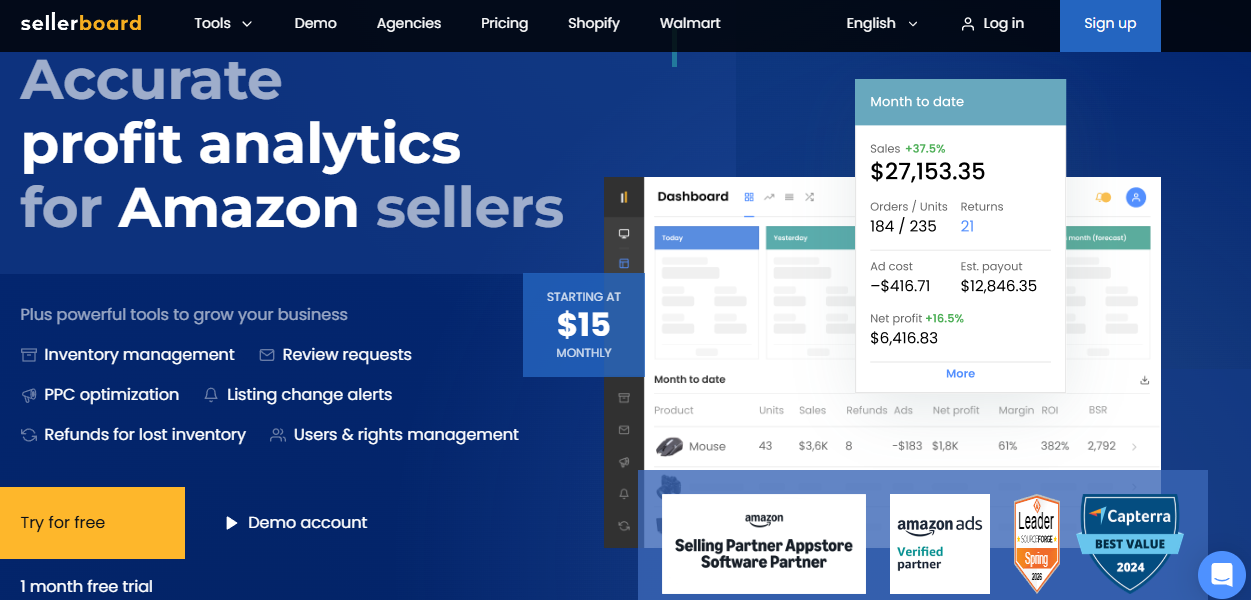Click the Est. payout value $12,846.35
The width and height of the screenshot is (1251, 600).
[x=999, y=286]
